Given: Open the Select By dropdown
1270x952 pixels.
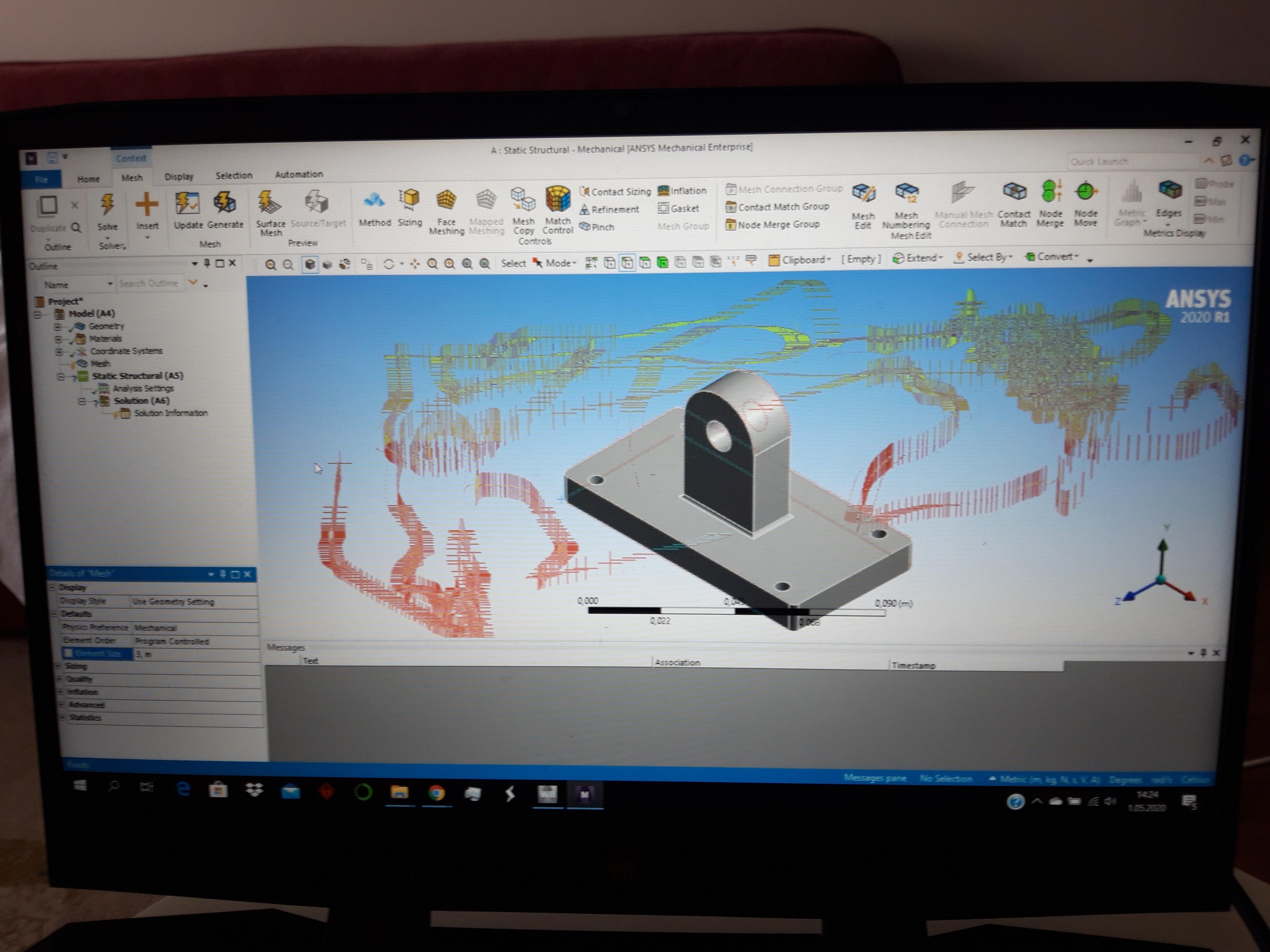Looking at the screenshot, I should [983, 257].
